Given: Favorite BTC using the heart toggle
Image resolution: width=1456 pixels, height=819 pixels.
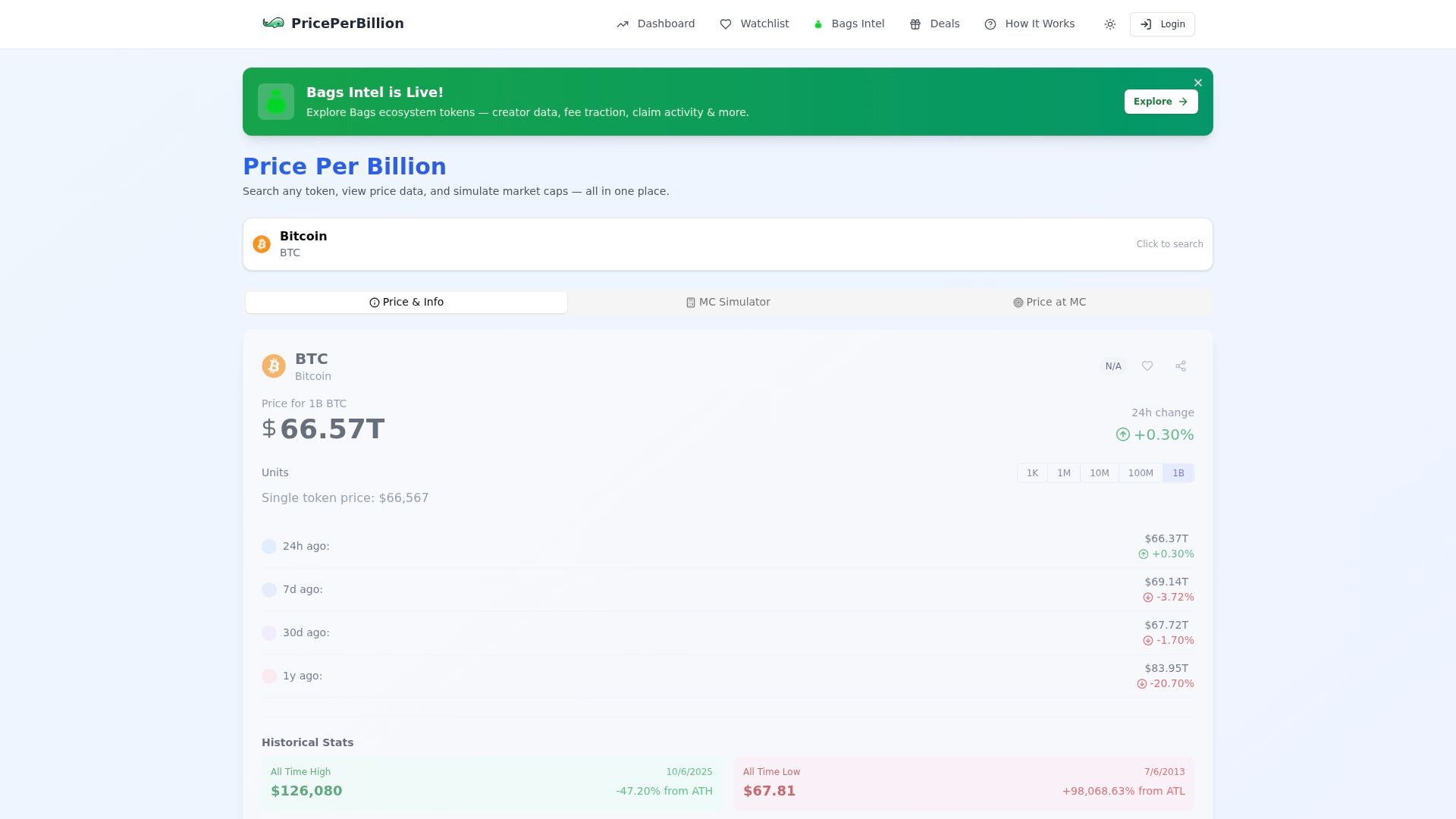Looking at the screenshot, I should click(1147, 366).
